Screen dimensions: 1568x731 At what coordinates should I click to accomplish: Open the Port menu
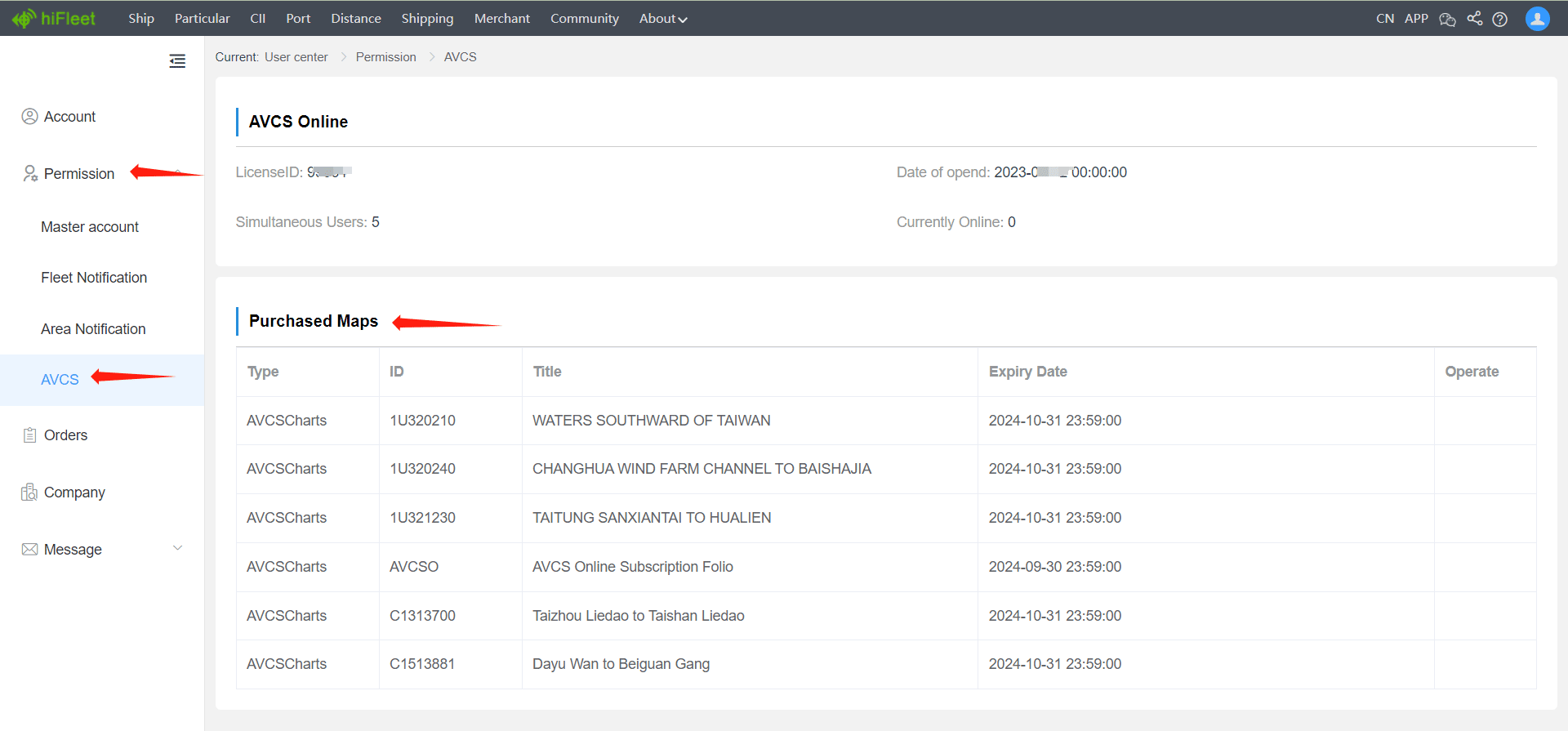(298, 18)
